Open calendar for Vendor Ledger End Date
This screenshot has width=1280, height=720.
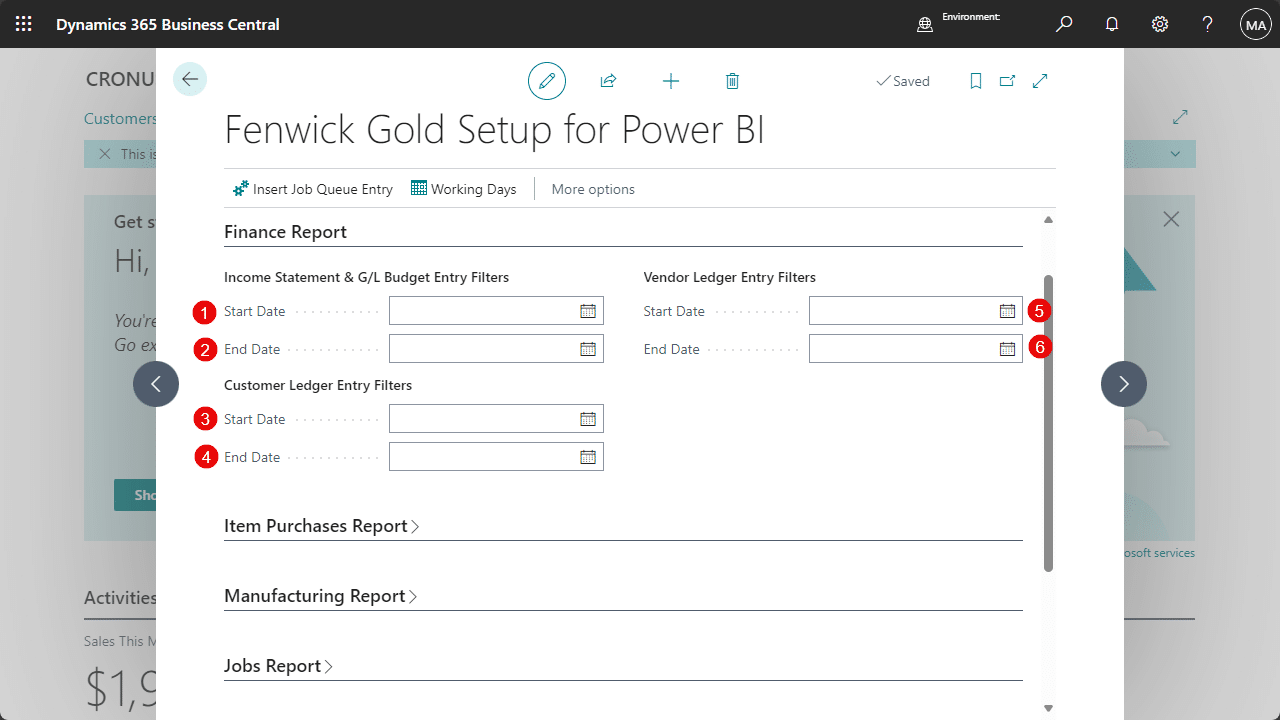(1007, 349)
